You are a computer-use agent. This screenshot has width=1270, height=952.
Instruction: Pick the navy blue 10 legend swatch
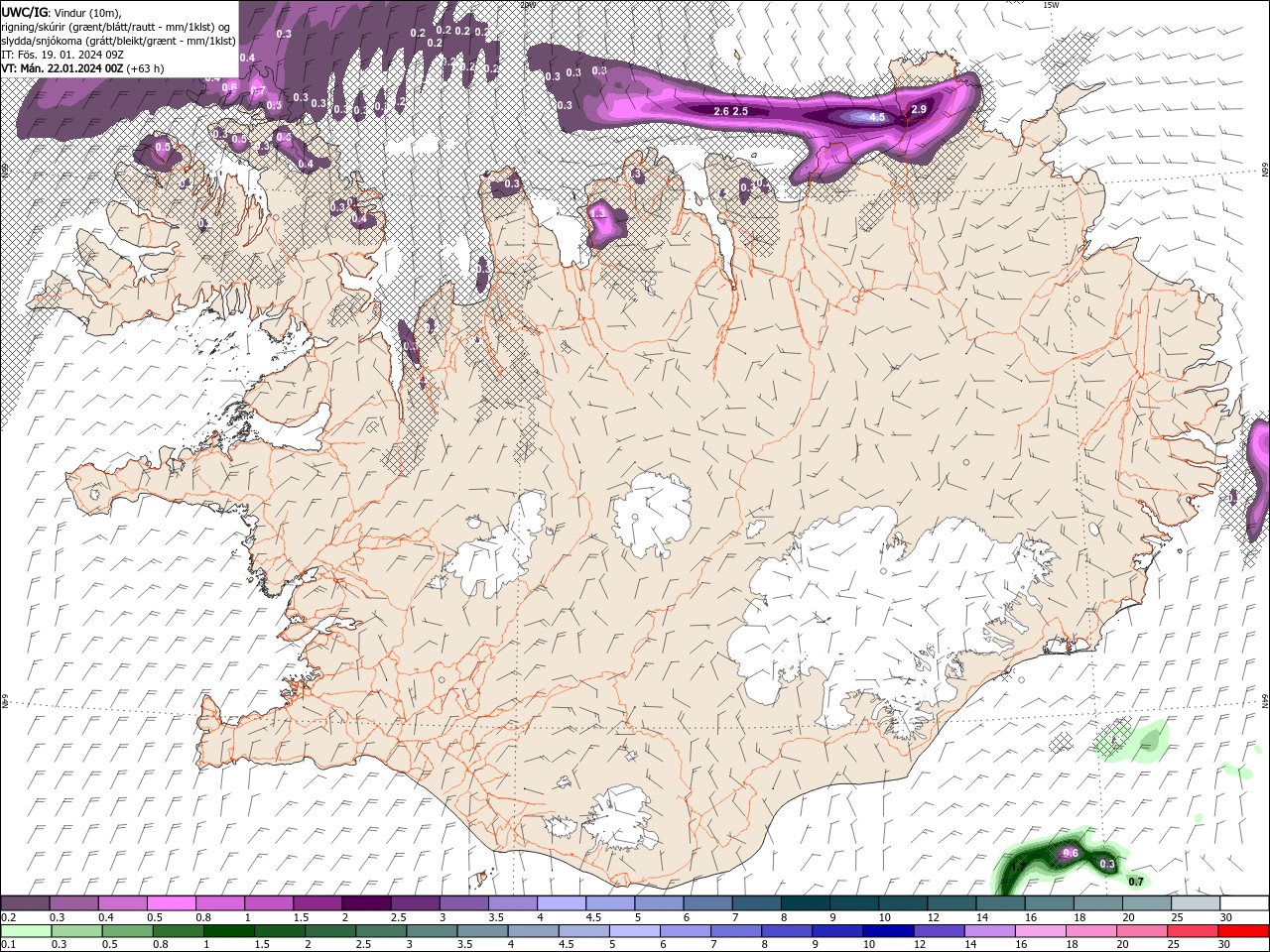point(886,931)
